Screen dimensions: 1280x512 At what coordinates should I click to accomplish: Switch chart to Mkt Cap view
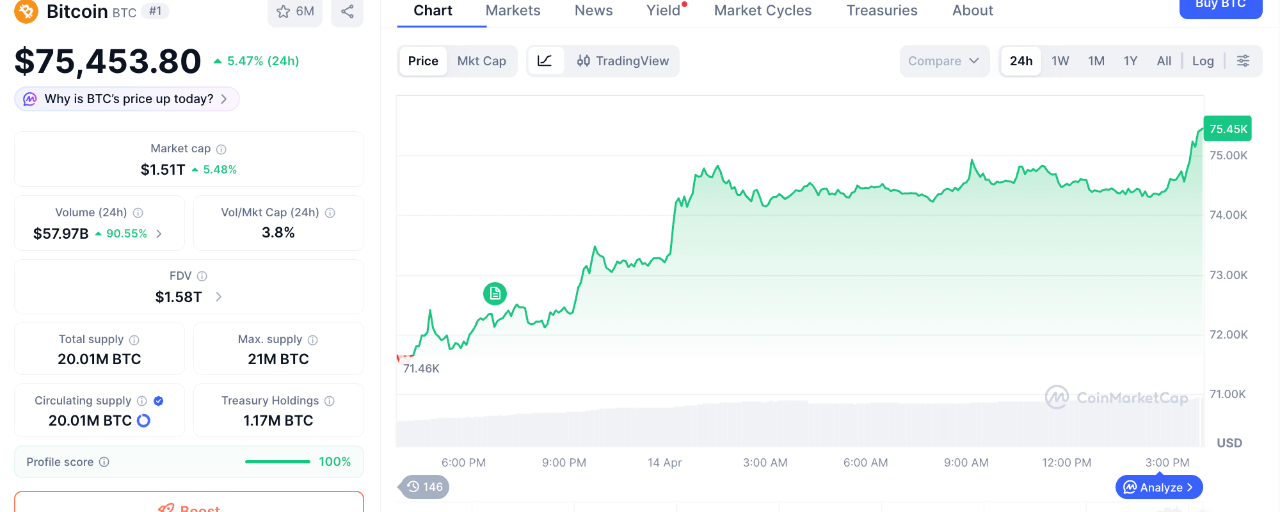[x=481, y=61]
